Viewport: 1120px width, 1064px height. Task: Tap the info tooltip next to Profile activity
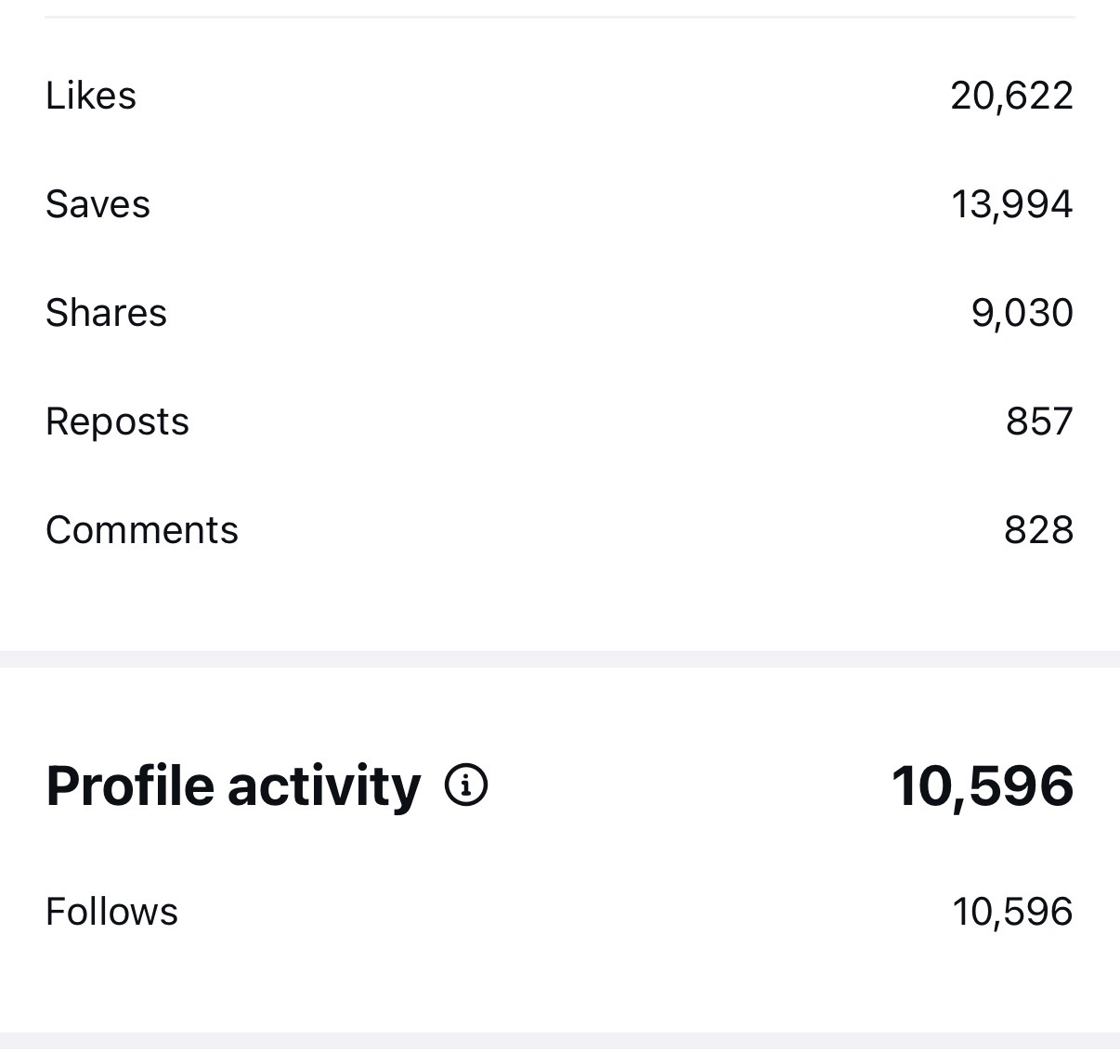[466, 785]
